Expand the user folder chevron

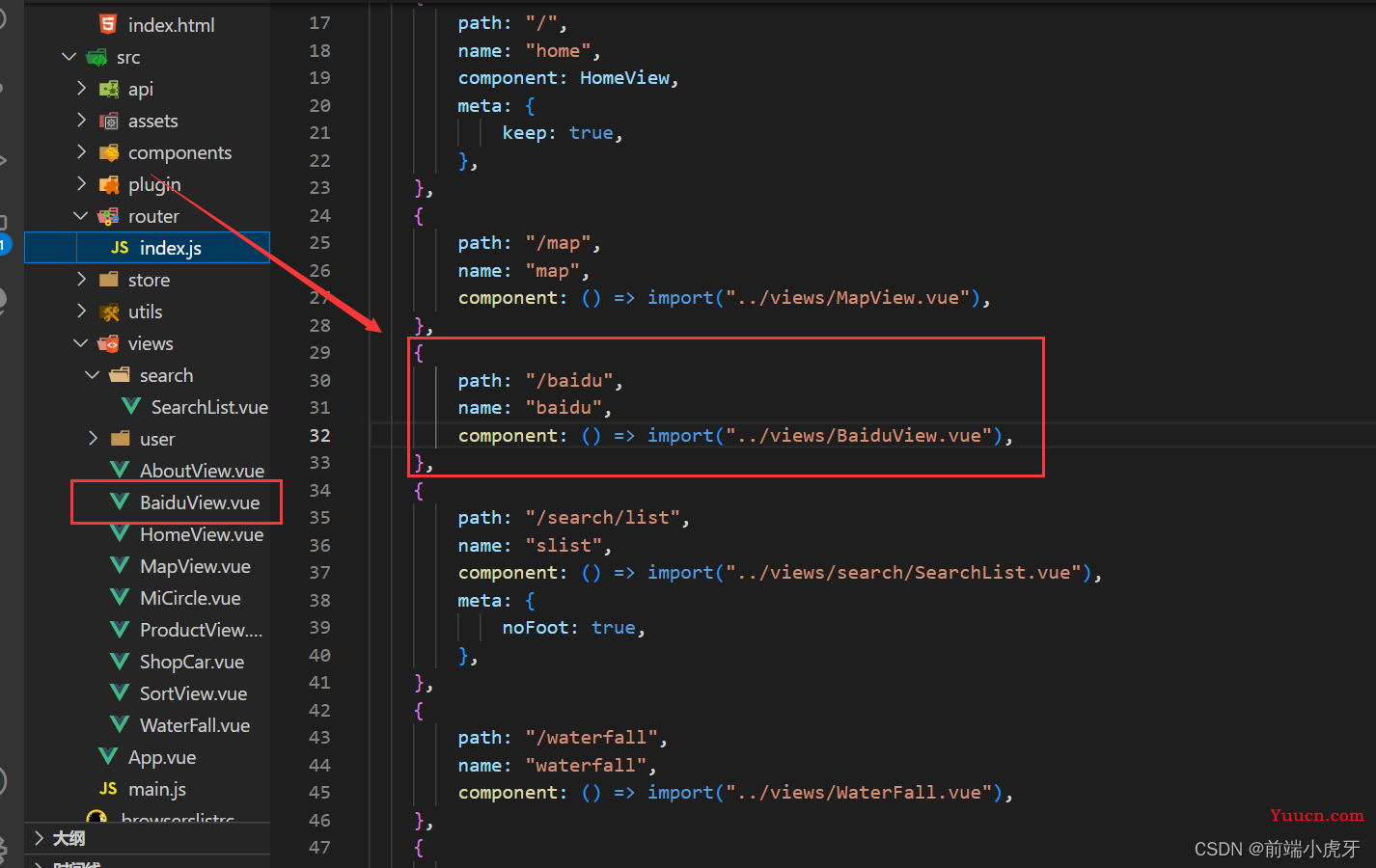point(93,439)
